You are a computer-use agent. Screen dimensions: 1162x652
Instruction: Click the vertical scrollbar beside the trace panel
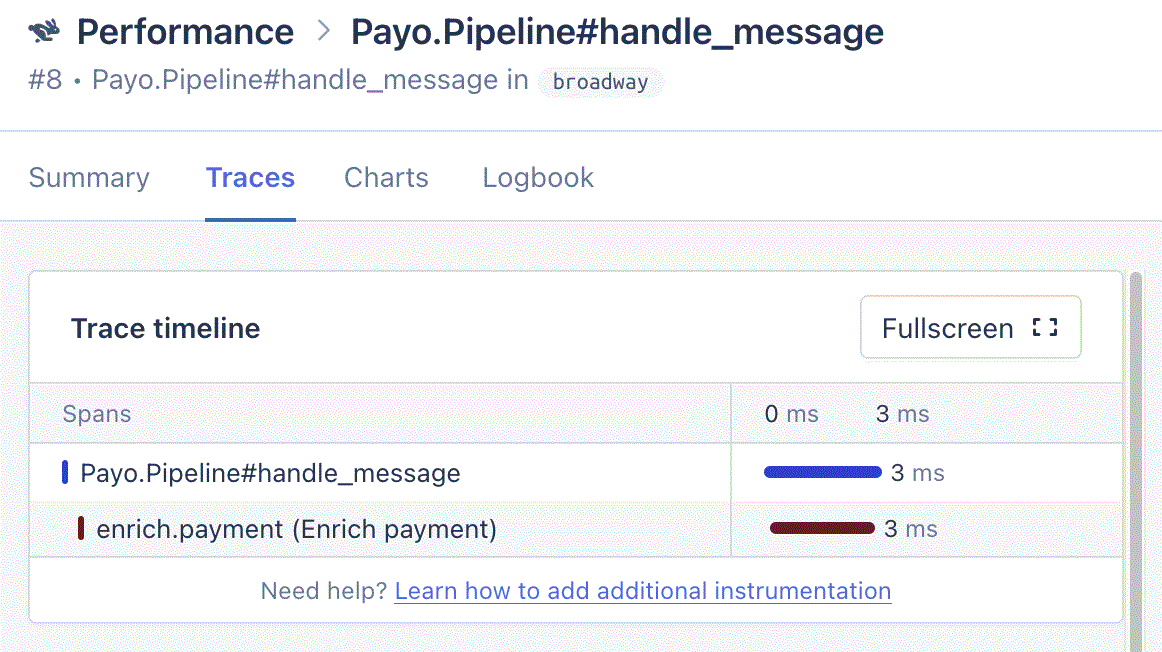[1135, 462]
